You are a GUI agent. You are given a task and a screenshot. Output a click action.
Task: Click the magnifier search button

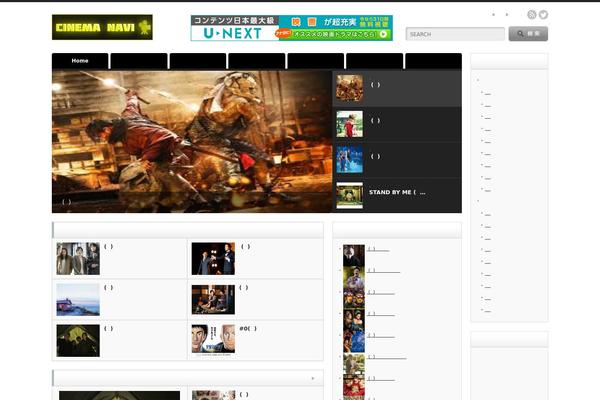click(528, 34)
